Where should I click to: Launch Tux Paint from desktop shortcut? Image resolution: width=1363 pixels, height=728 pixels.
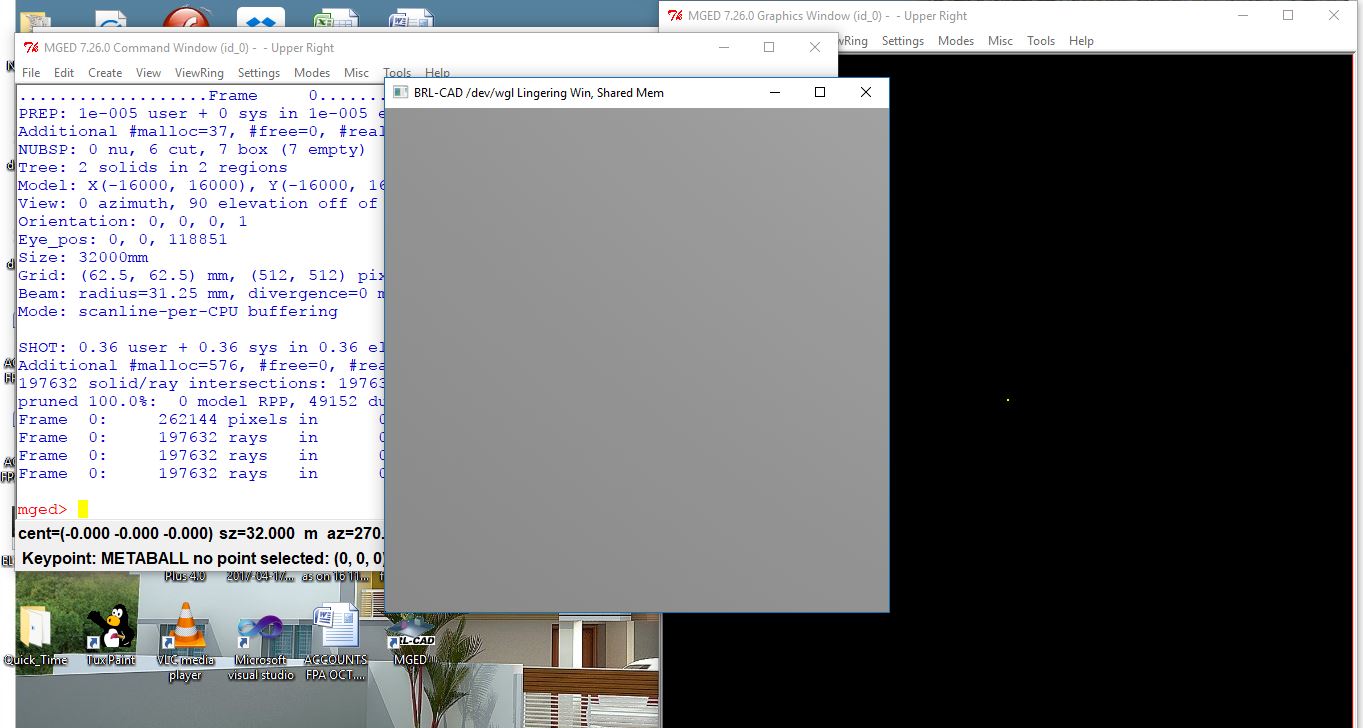110,637
